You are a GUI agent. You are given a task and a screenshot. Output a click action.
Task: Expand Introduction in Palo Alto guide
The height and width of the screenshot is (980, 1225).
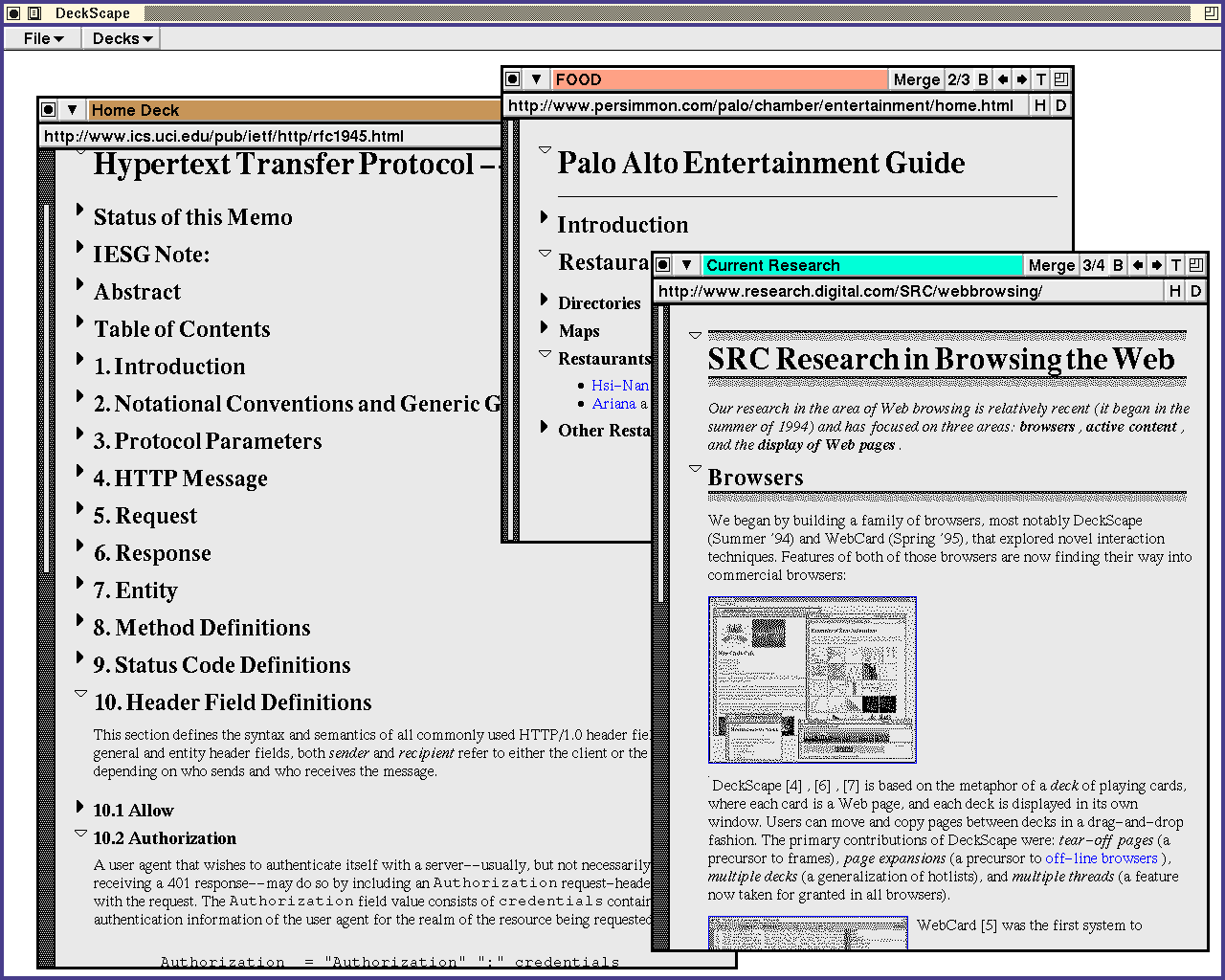click(x=545, y=217)
